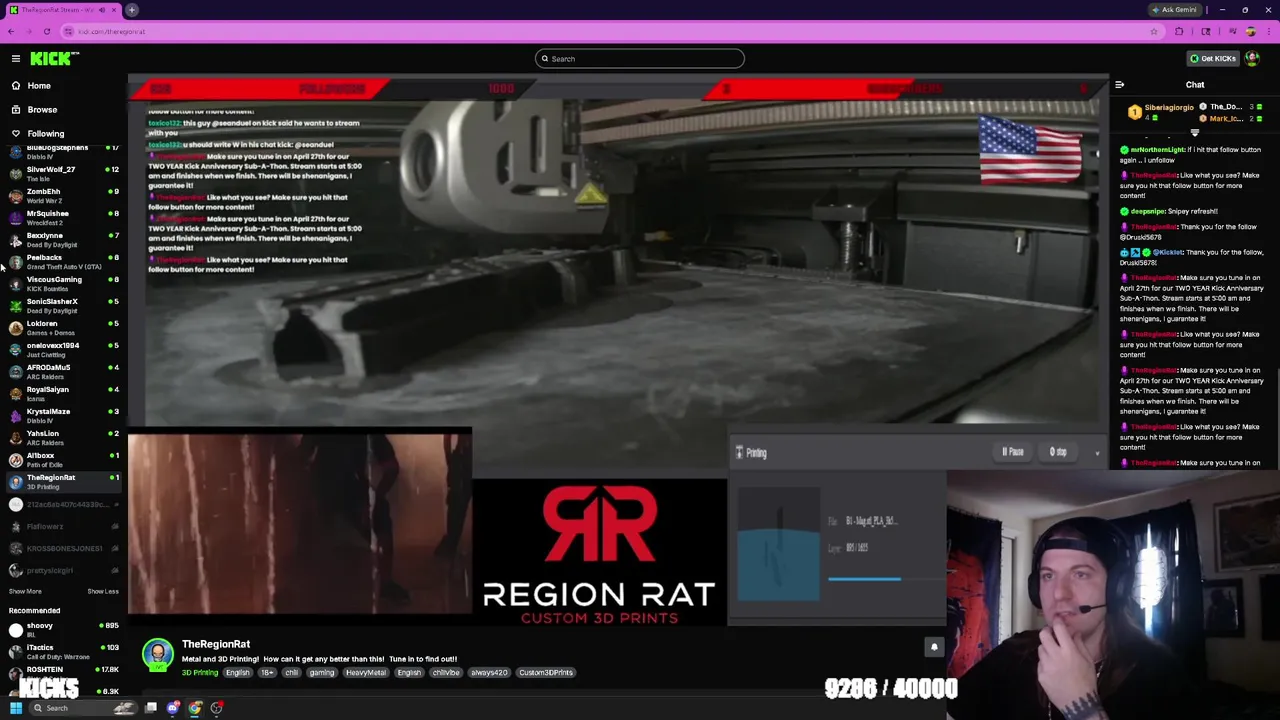Open TheRegionRat streamer avatar
Screen dimensions: 1280x720
pos(157,655)
